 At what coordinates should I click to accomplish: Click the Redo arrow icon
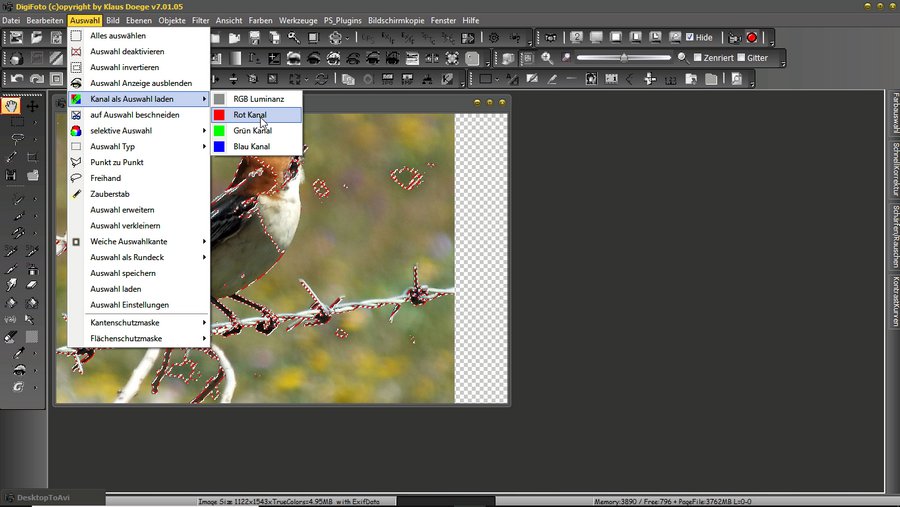tap(37, 79)
